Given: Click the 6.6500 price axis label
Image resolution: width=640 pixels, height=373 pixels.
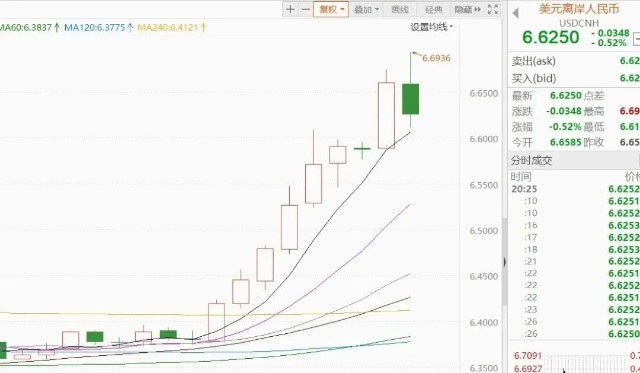Looking at the screenshot, I should 484,93.
